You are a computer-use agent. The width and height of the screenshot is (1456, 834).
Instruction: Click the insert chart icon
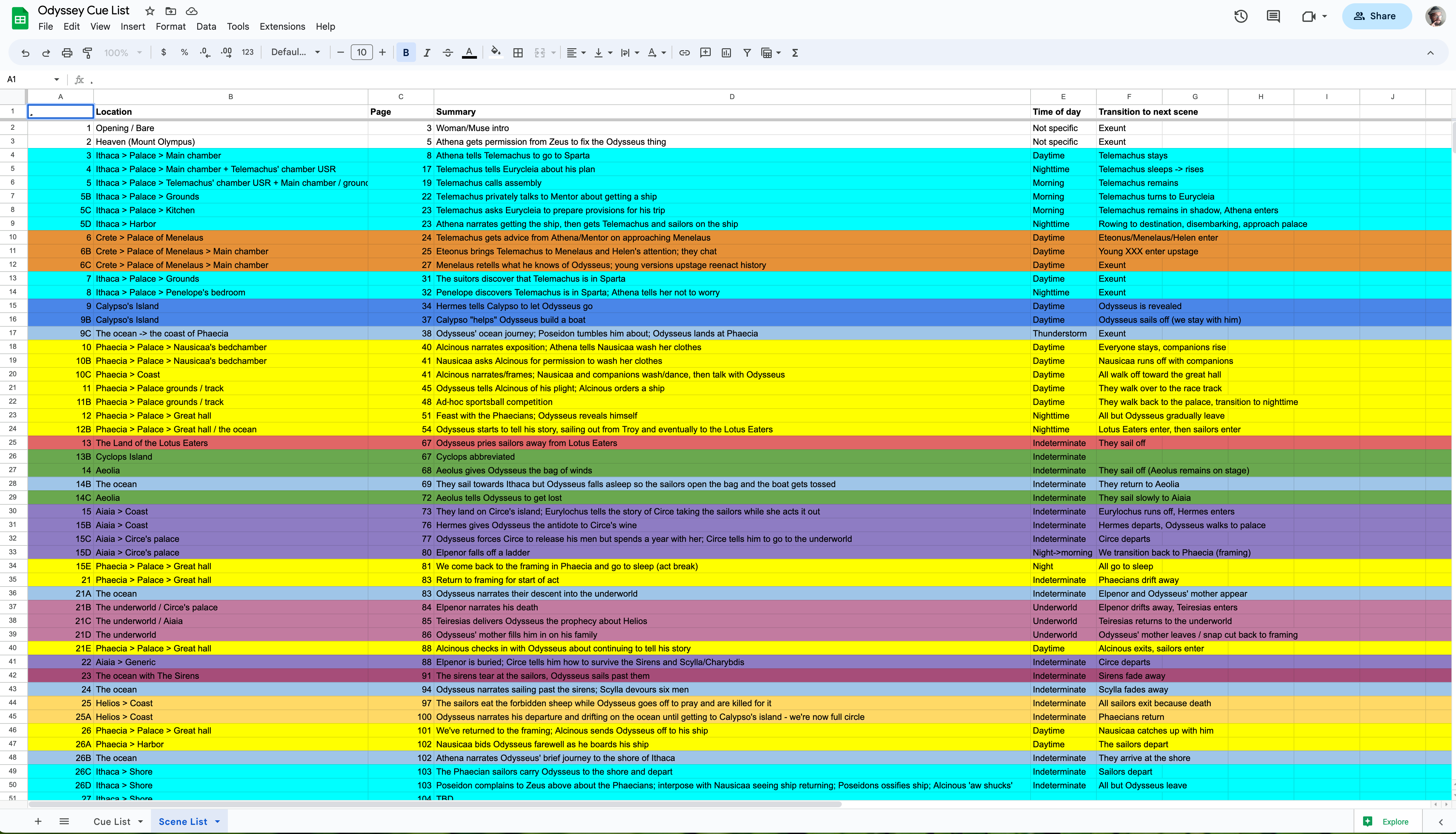(x=726, y=53)
